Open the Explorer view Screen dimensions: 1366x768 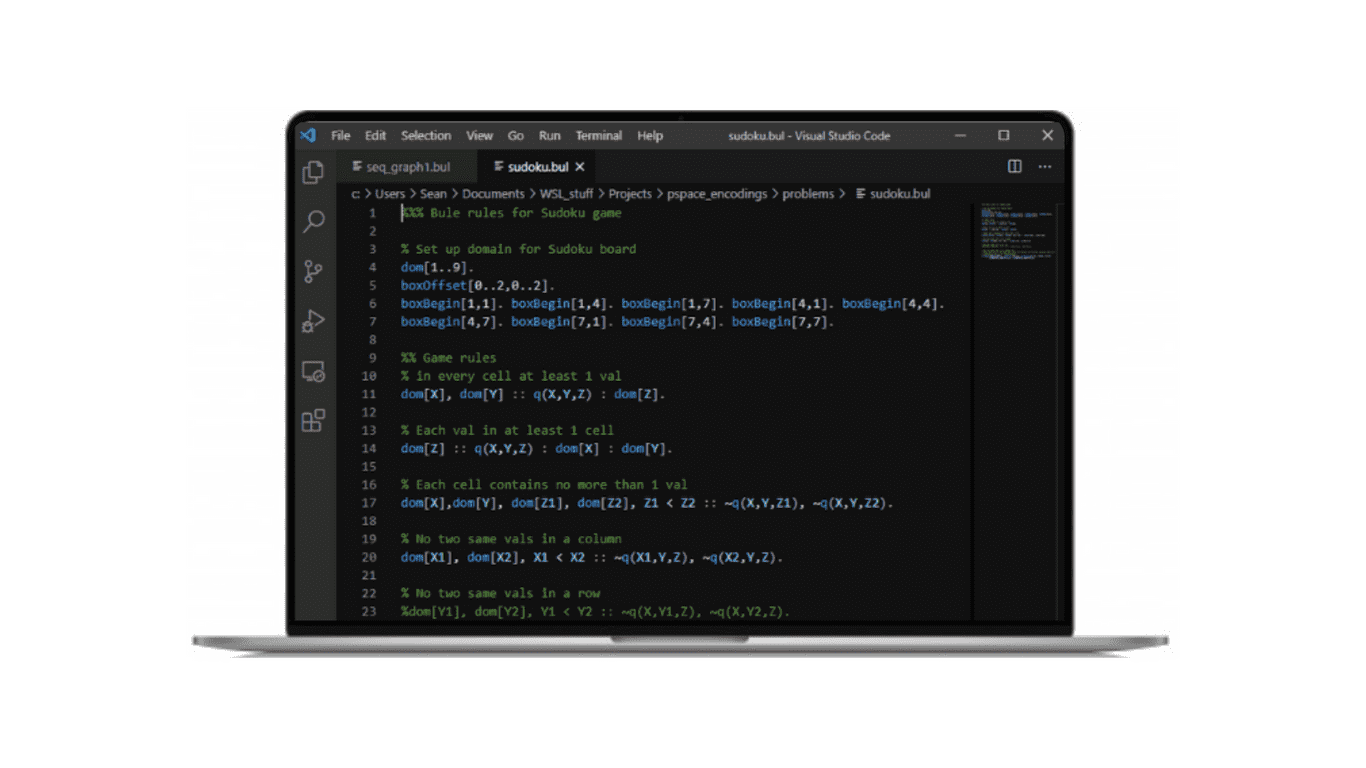pyautogui.click(x=313, y=172)
